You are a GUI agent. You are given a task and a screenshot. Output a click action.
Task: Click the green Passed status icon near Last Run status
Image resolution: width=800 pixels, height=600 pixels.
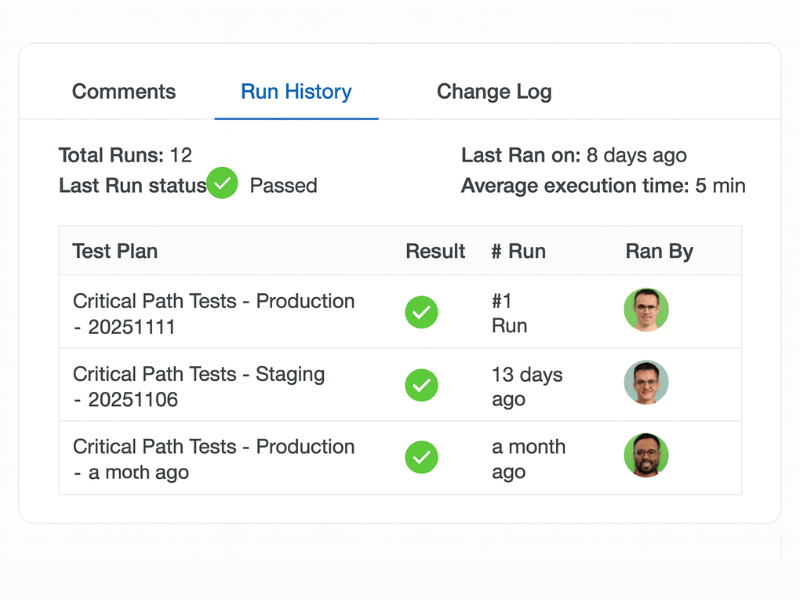(x=222, y=184)
